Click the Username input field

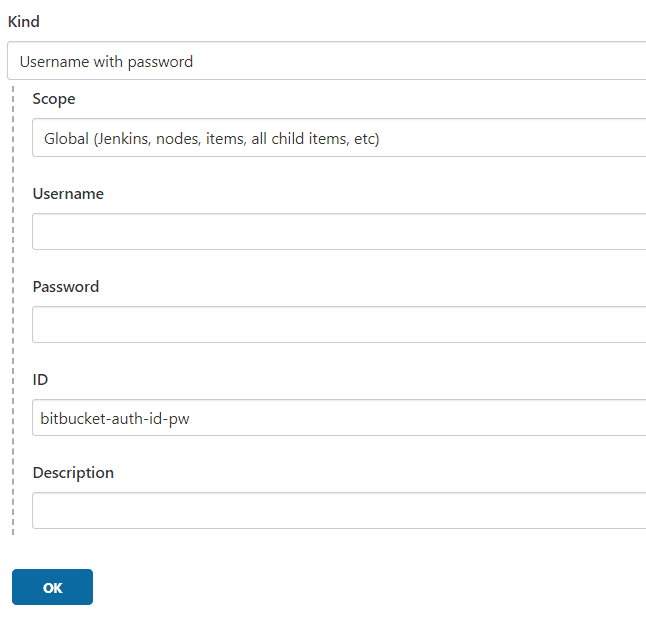pos(338,231)
